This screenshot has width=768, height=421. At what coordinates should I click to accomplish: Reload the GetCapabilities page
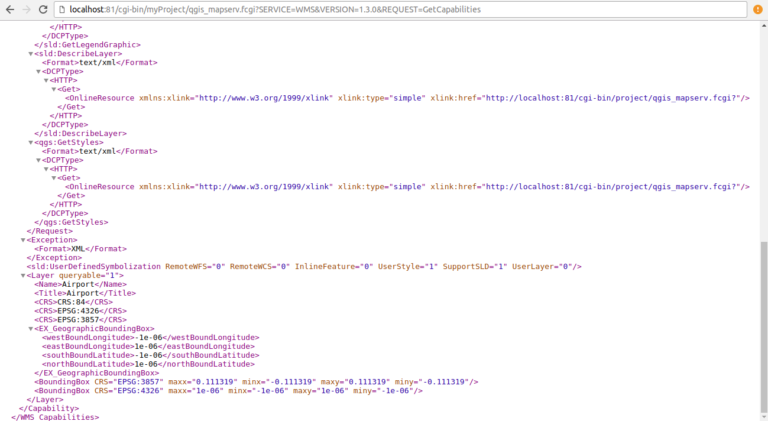44,9
